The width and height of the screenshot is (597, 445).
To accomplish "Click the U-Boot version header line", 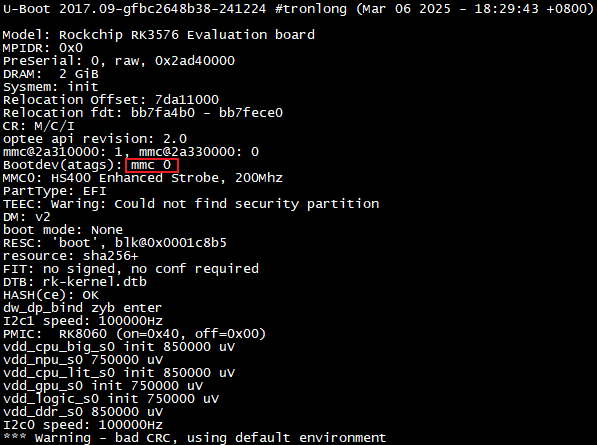I will 298,9.
